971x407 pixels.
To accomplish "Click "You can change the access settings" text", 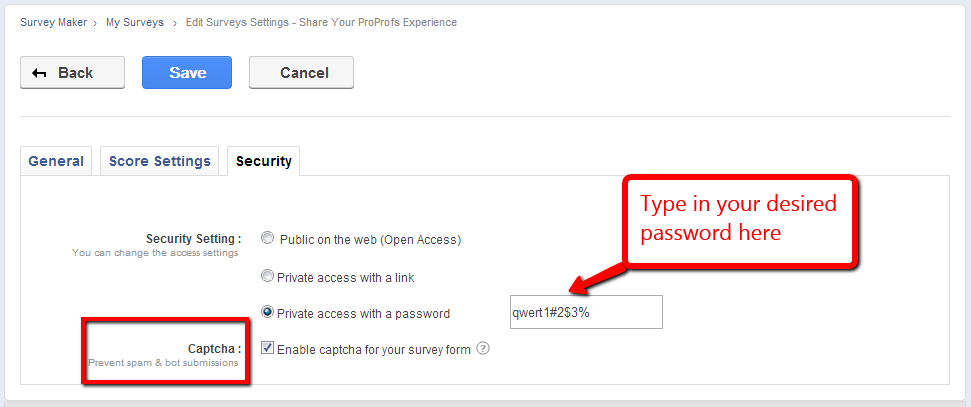I will point(155,253).
